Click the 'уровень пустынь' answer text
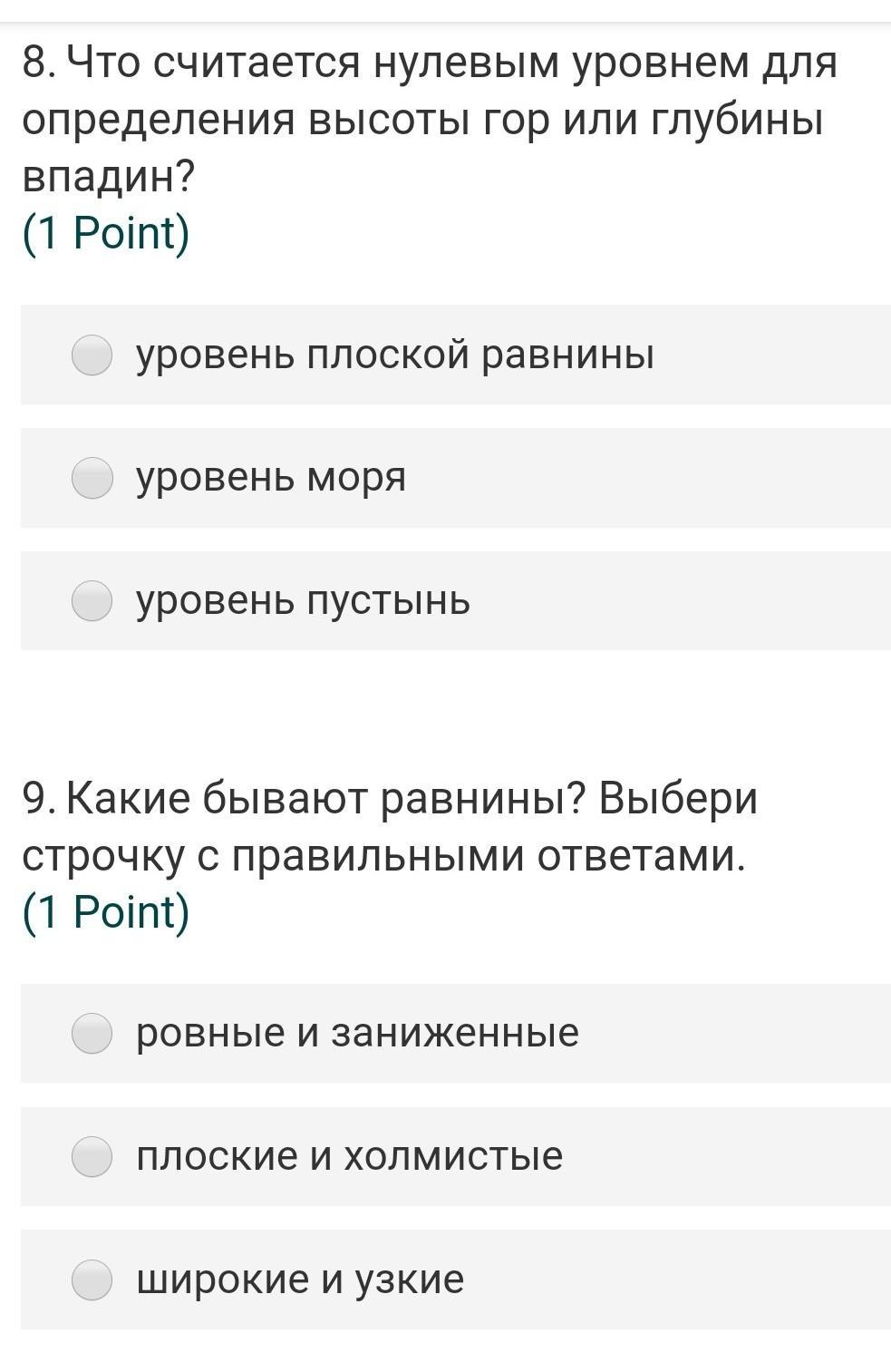 pos(303,601)
